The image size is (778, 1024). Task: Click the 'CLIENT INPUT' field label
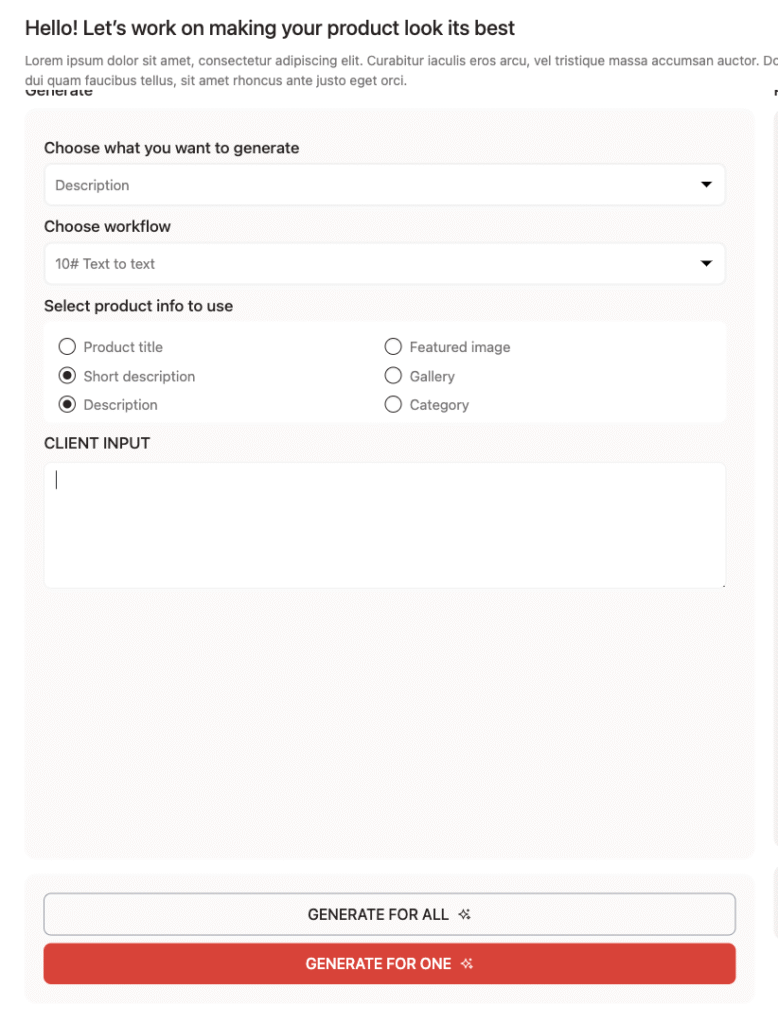point(97,443)
